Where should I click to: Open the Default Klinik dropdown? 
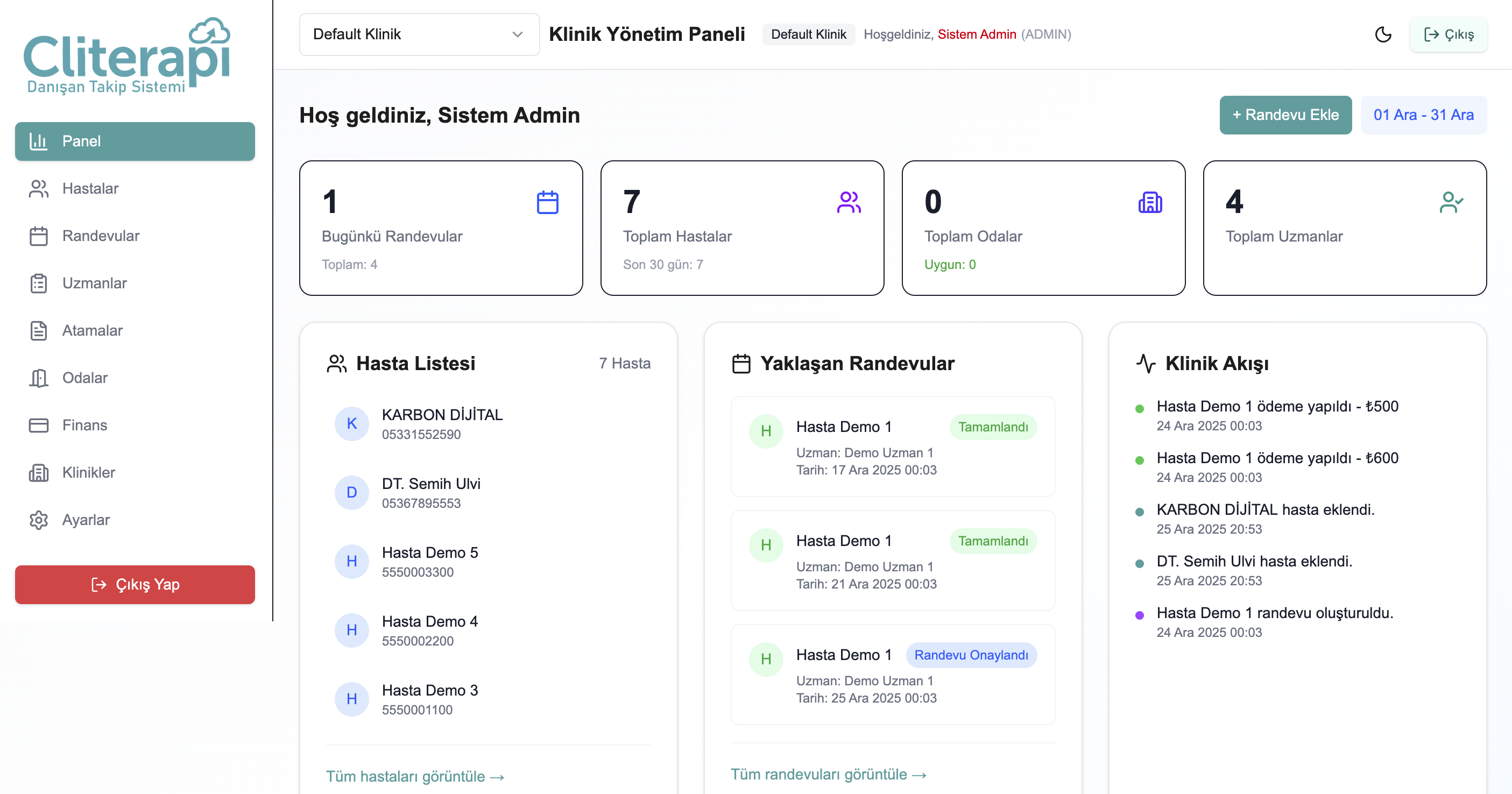point(419,34)
